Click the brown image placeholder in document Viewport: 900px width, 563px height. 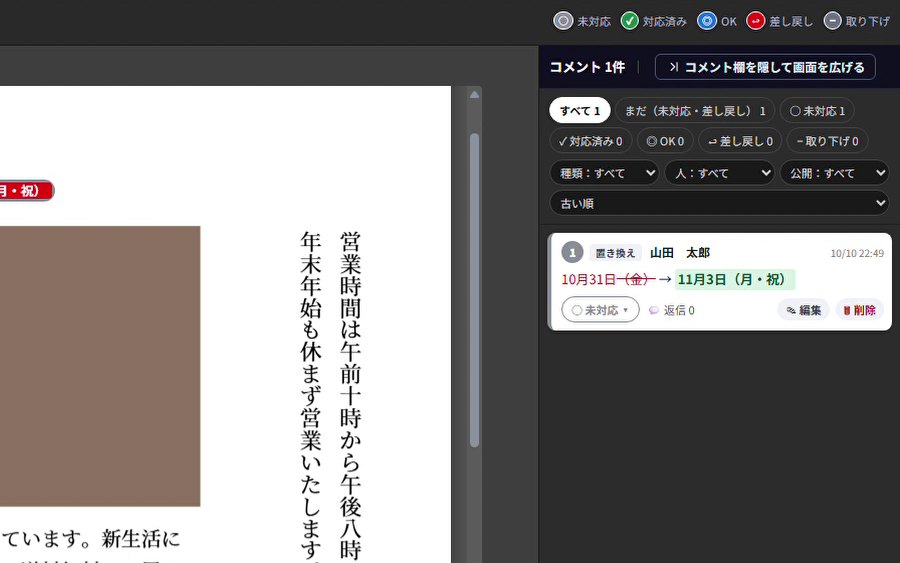tap(100, 366)
